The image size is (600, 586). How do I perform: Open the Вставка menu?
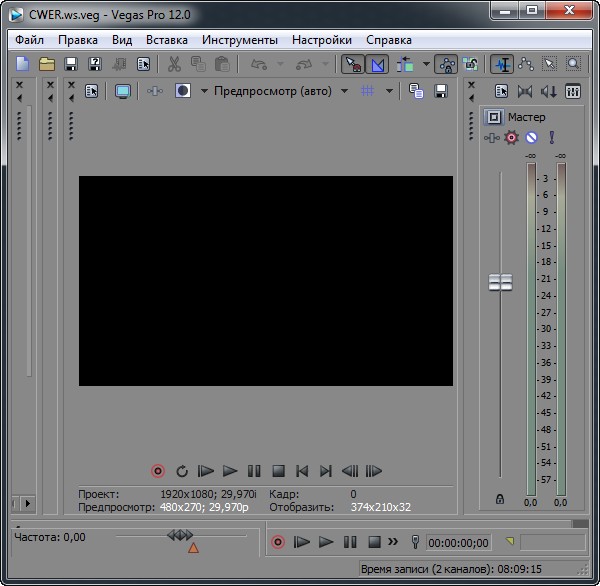[x=166, y=40]
